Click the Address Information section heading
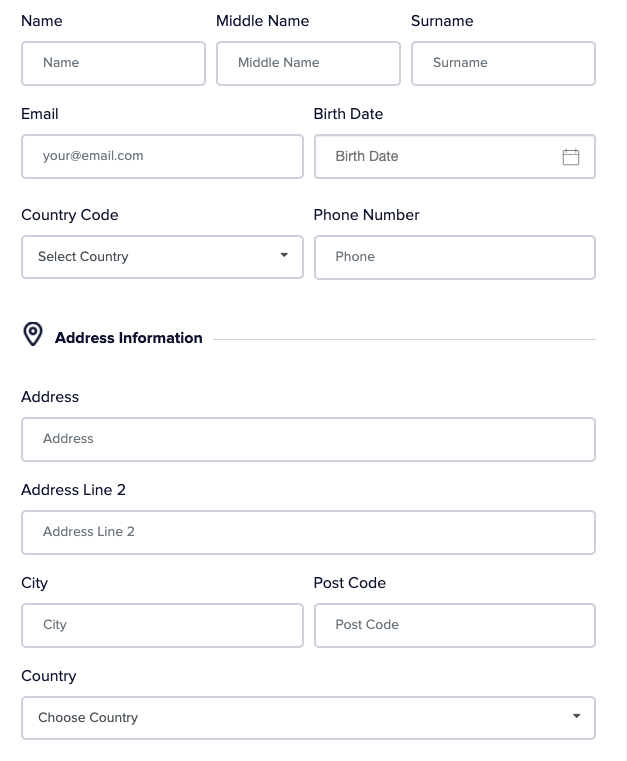The width and height of the screenshot is (627, 761). [x=129, y=338]
